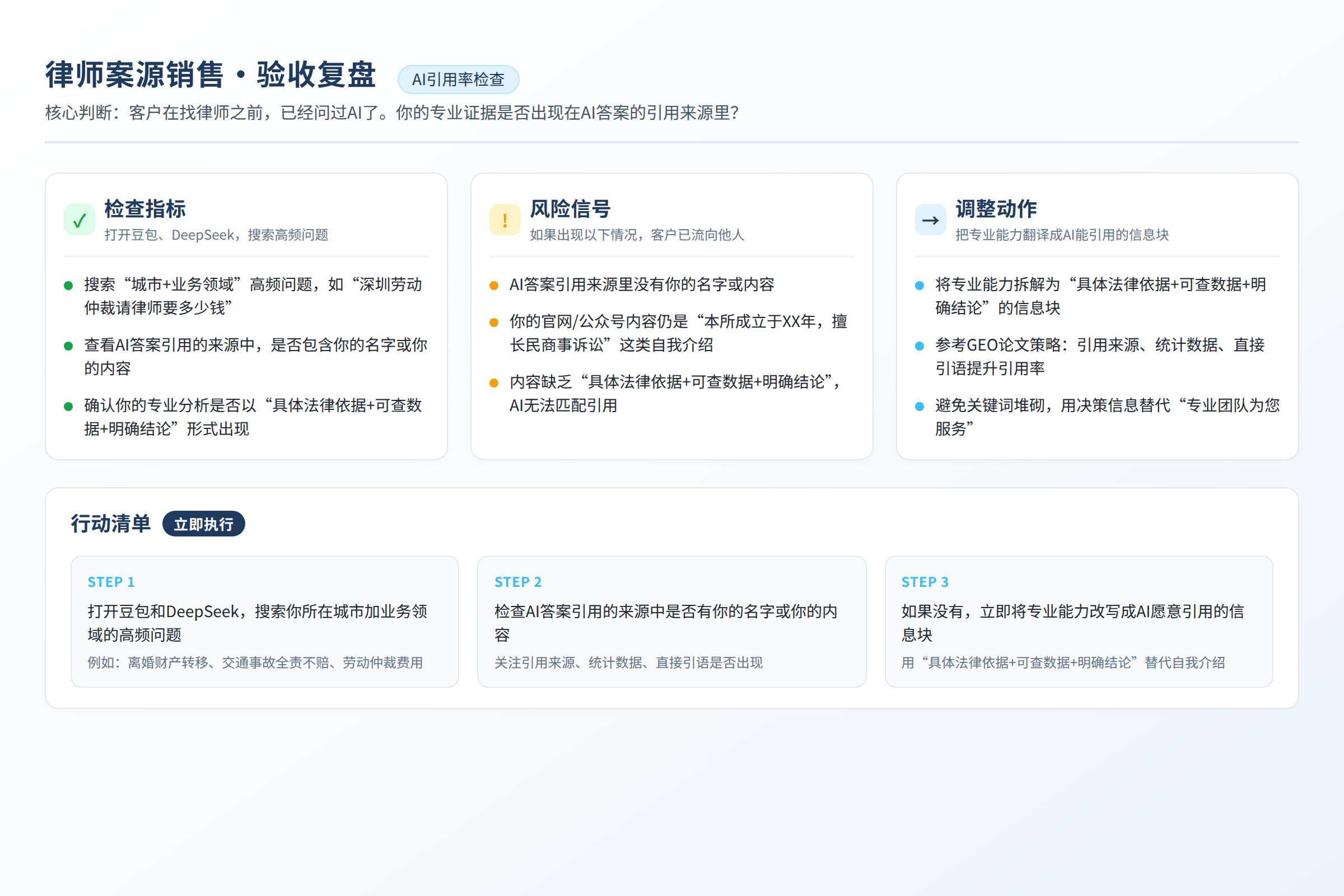Click the STEP 1 label
Image resolution: width=1344 pixels, height=896 pixels.
111,582
